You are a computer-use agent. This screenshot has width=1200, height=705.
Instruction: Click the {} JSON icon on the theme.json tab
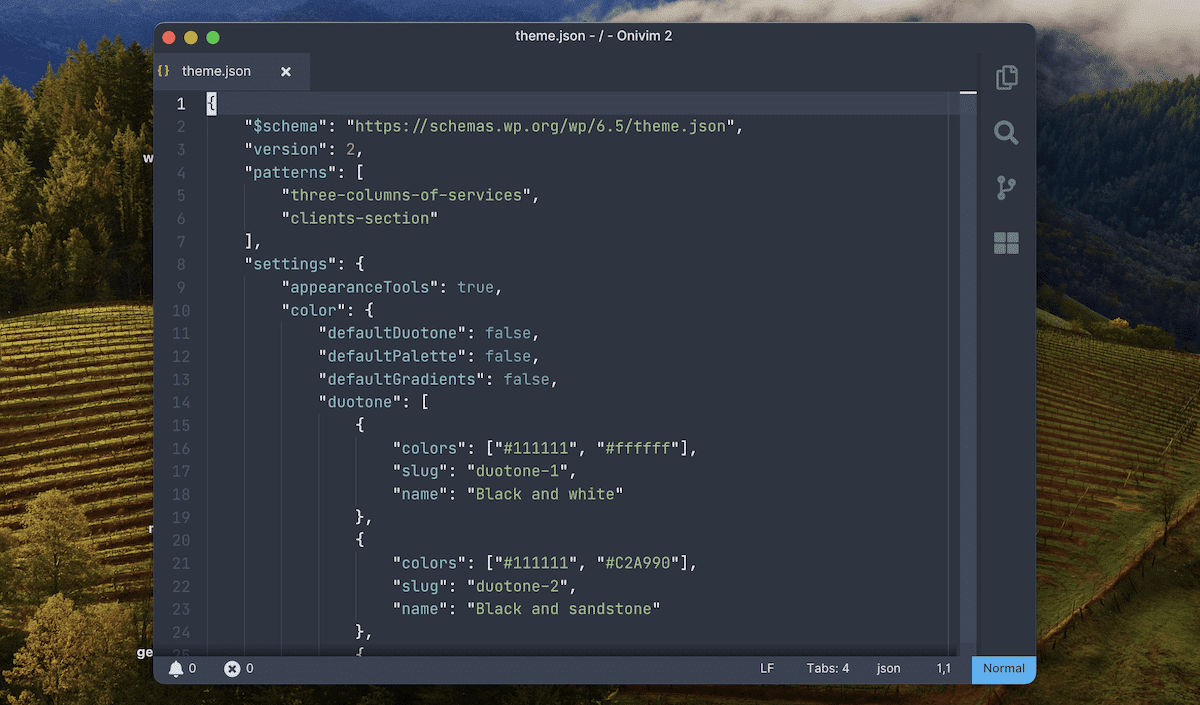[x=163, y=71]
